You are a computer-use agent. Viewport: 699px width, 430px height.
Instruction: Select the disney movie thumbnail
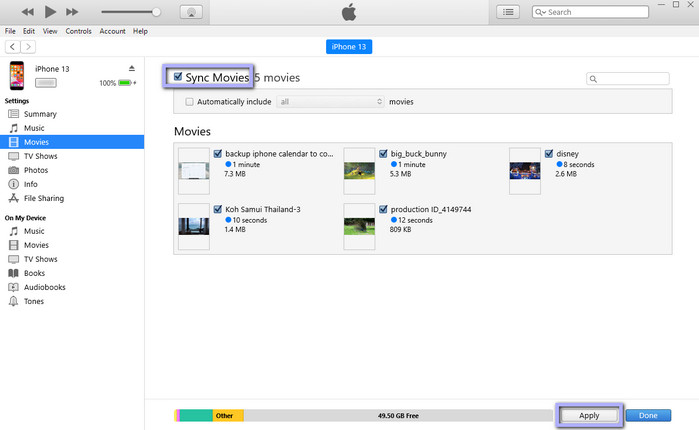point(525,171)
